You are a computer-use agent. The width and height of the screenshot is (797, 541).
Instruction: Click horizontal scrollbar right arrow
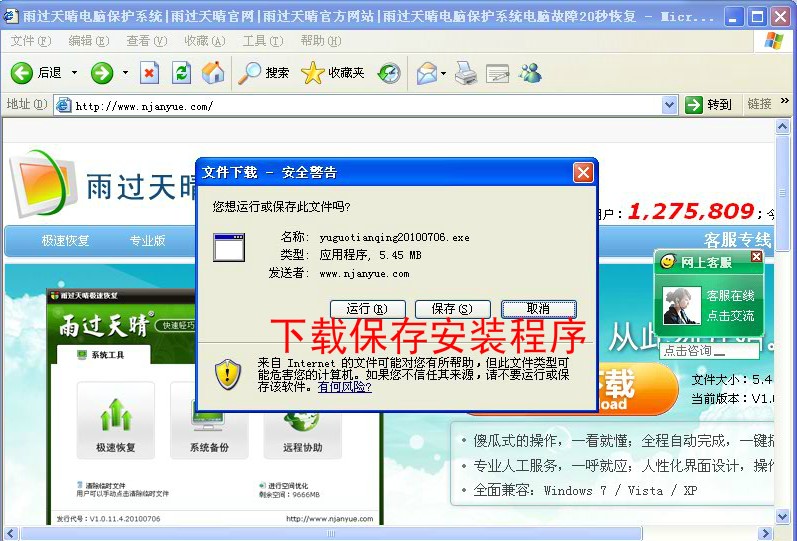[x=765, y=533]
